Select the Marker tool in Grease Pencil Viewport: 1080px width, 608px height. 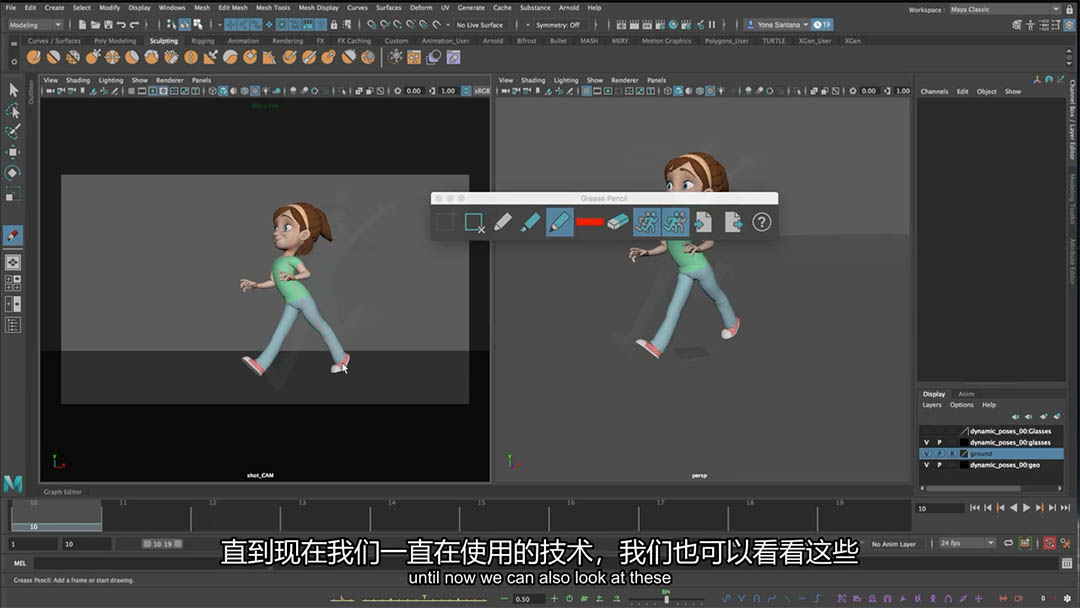tap(530, 222)
